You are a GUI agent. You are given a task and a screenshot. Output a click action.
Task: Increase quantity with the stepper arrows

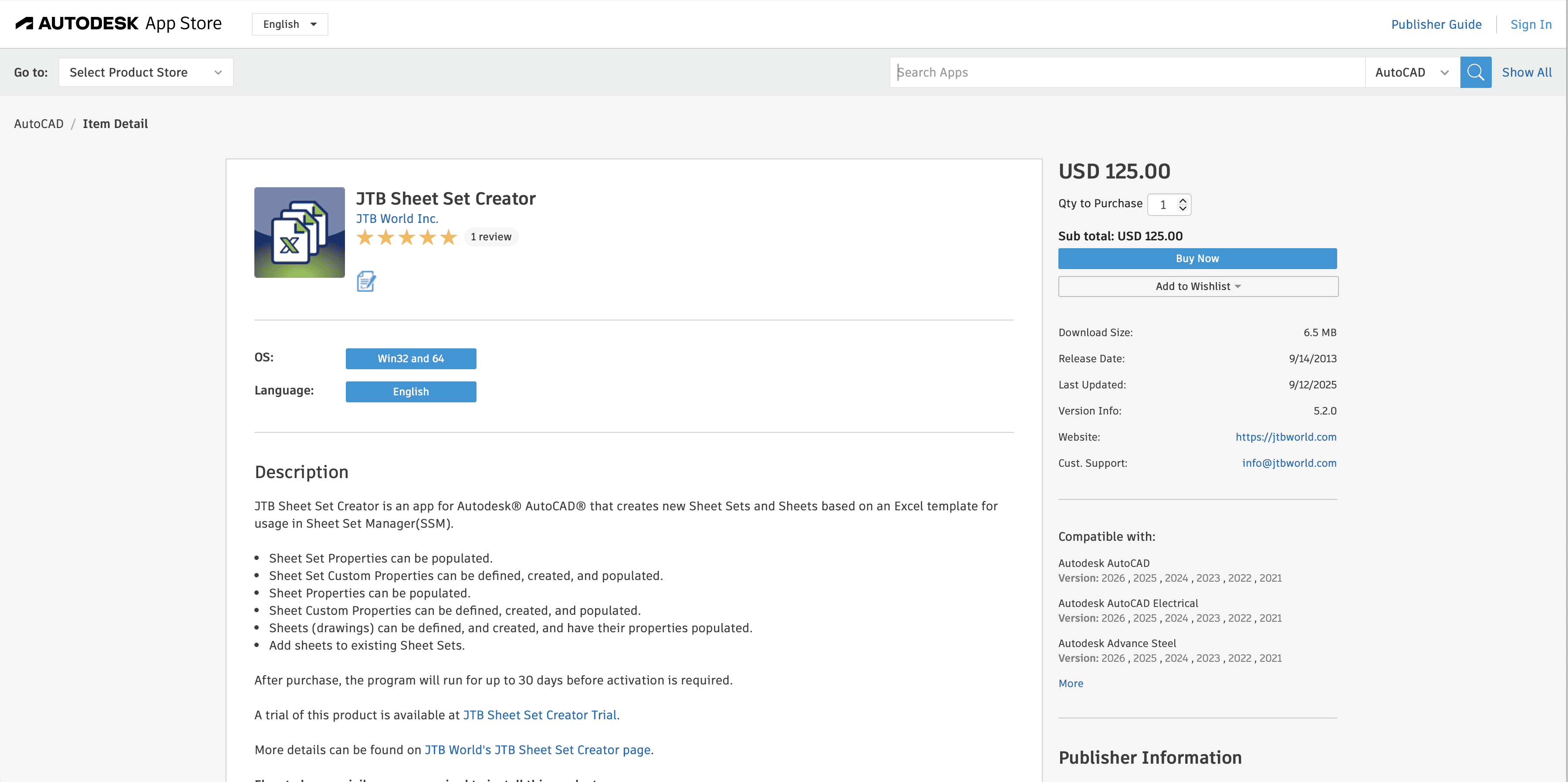tap(1183, 200)
